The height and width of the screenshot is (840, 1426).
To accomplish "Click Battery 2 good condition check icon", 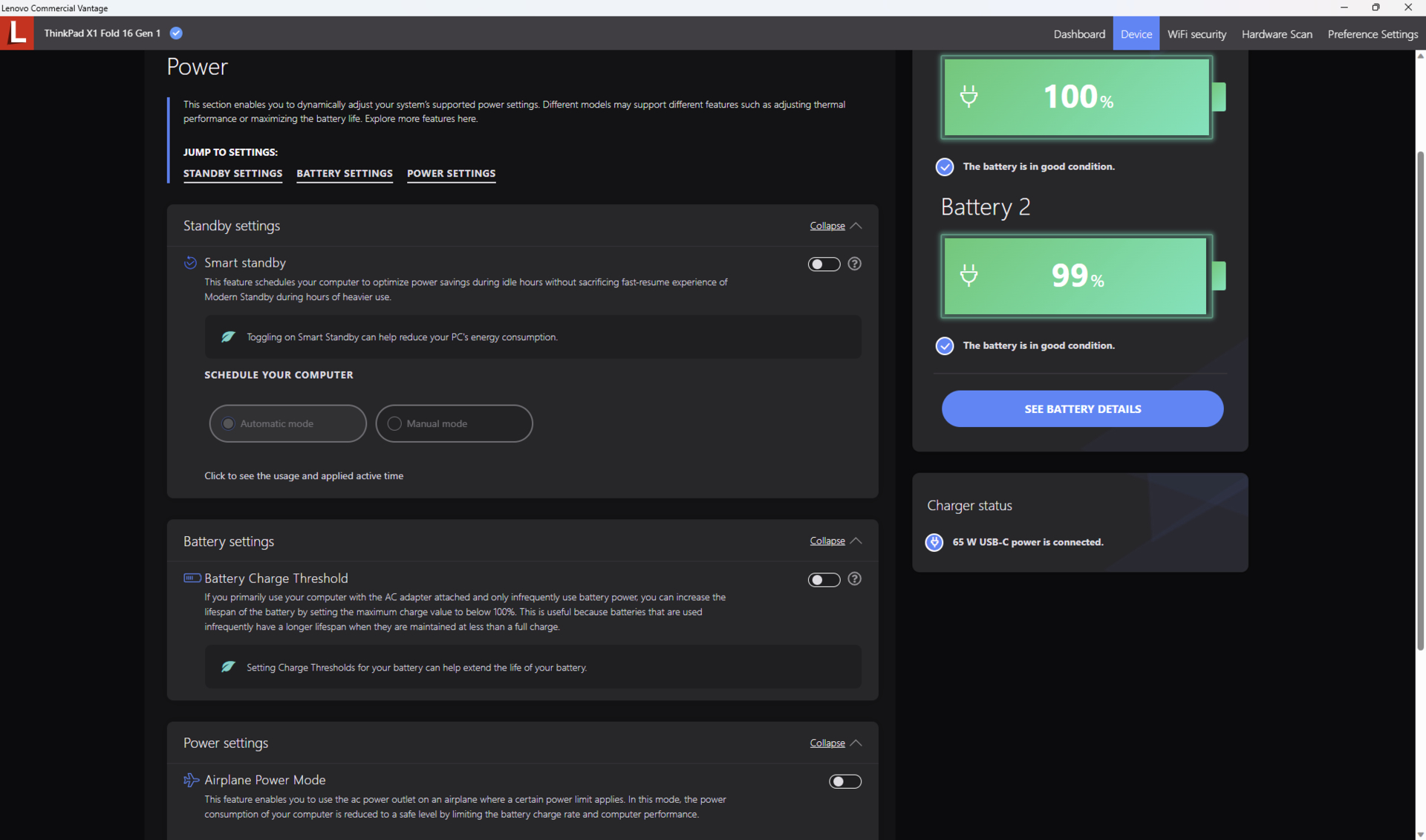I will 944,345.
